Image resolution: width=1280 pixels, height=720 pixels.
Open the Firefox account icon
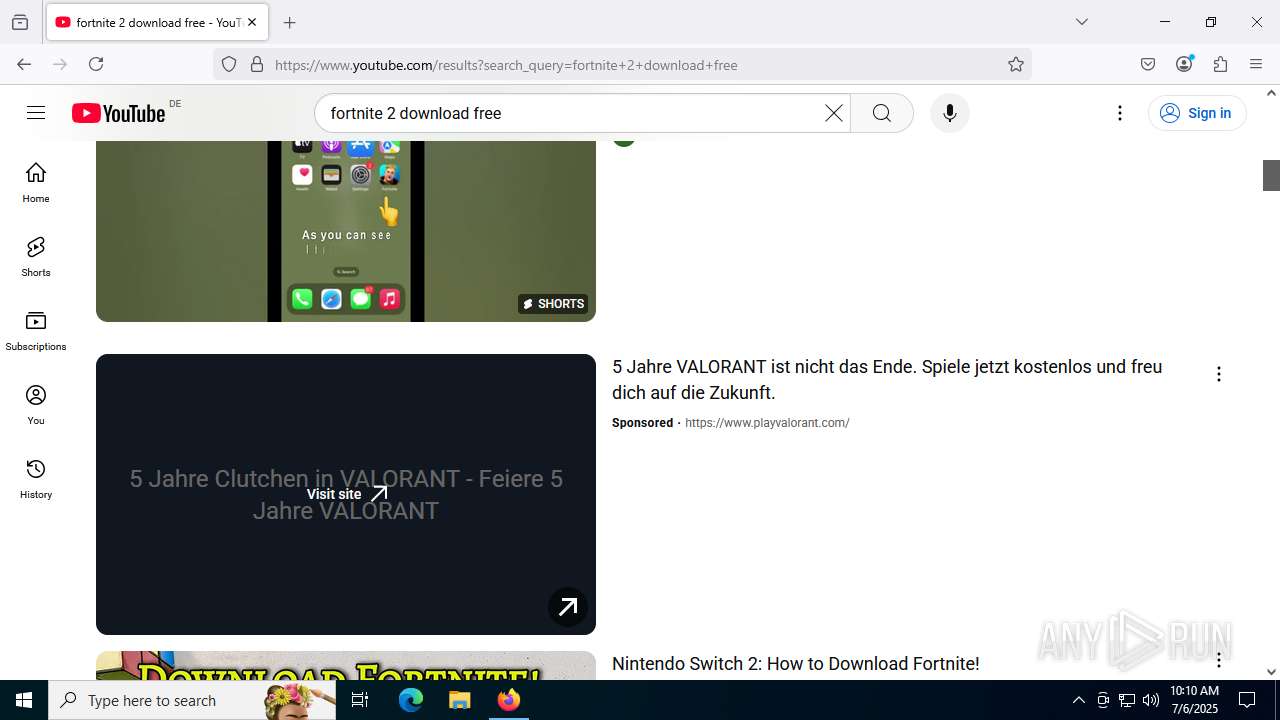point(1184,64)
